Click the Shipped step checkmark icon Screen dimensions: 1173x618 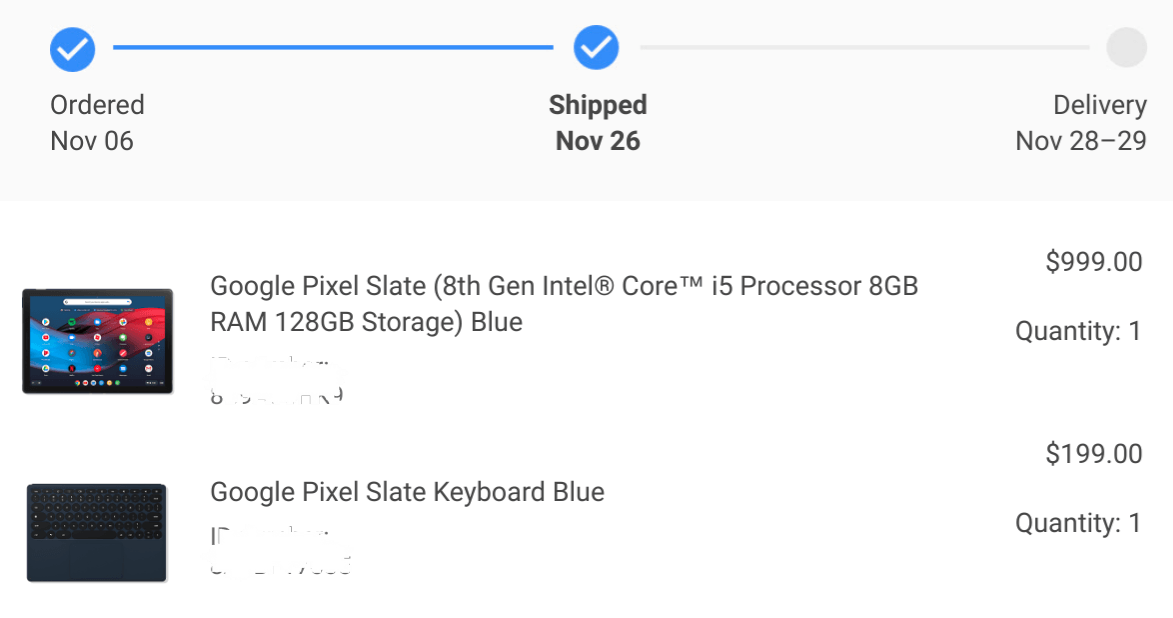tap(596, 48)
